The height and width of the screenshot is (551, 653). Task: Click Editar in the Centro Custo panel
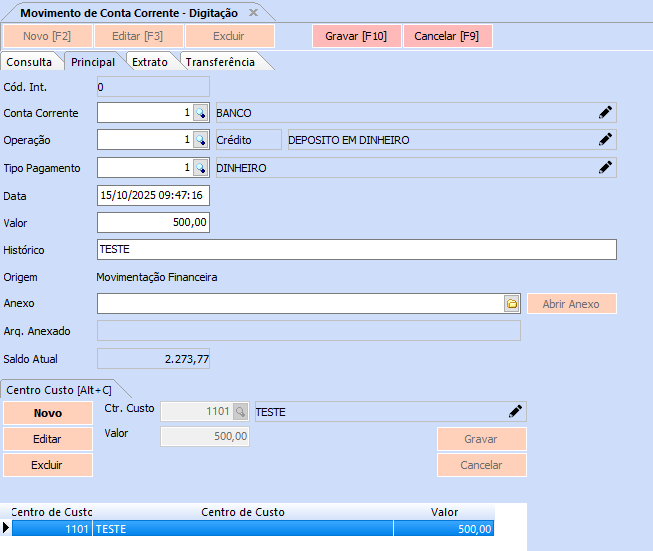(48, 439)
